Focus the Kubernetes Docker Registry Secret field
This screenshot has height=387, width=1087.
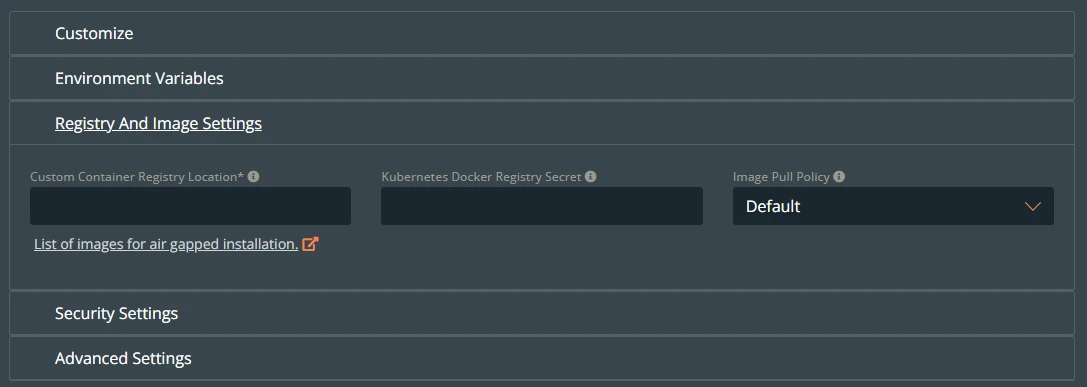(x=541, y=206)
